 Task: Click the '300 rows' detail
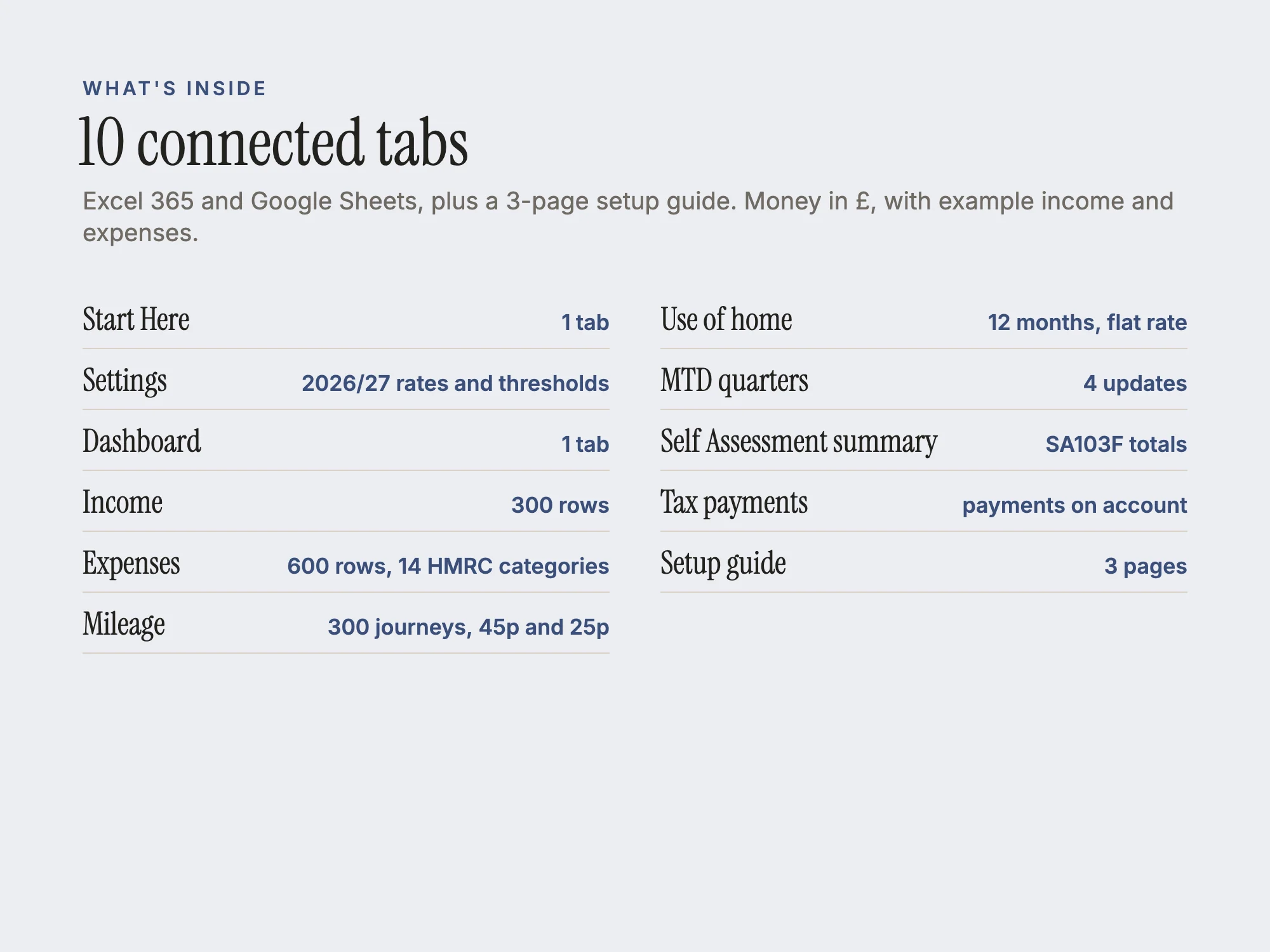pyautogui.click(x=560, y=505)
